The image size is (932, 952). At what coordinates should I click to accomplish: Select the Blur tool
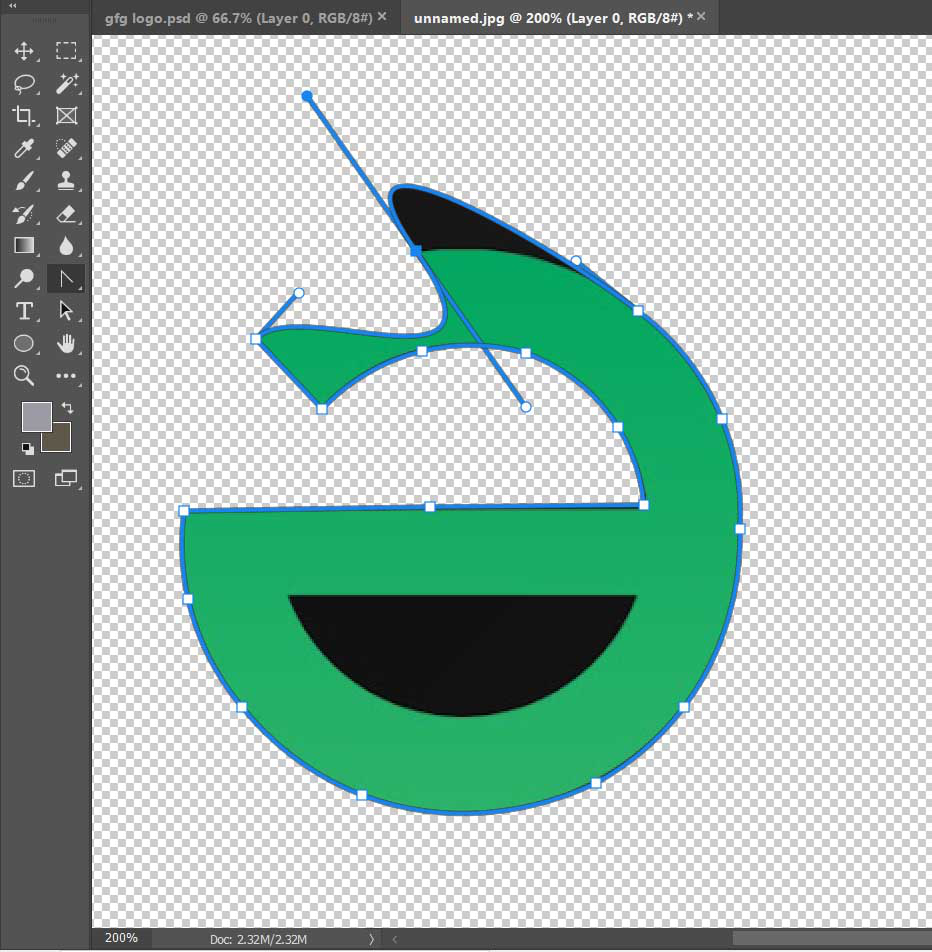click(x=66, y=246)
